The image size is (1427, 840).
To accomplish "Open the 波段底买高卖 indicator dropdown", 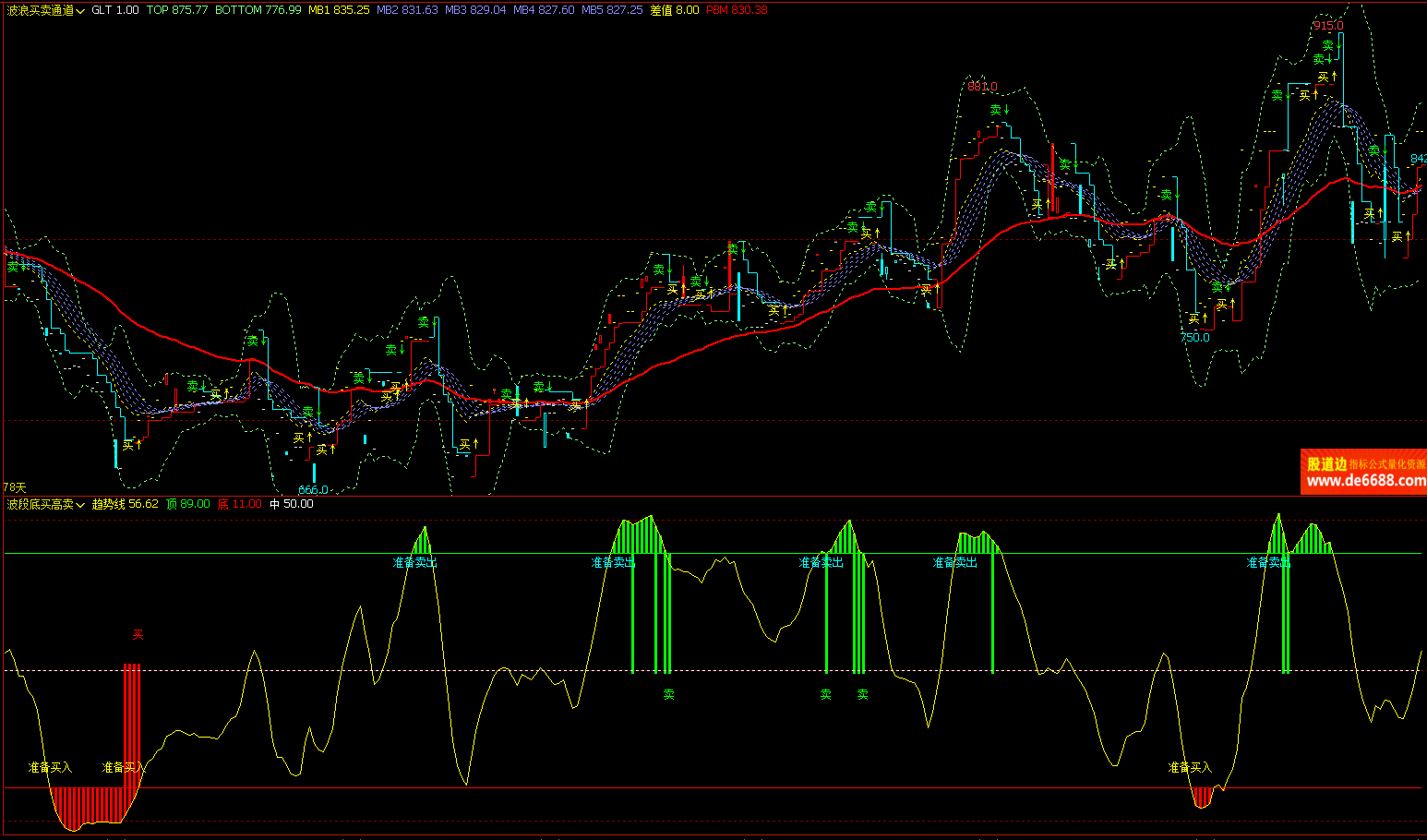I will click(x=46, y=504).
